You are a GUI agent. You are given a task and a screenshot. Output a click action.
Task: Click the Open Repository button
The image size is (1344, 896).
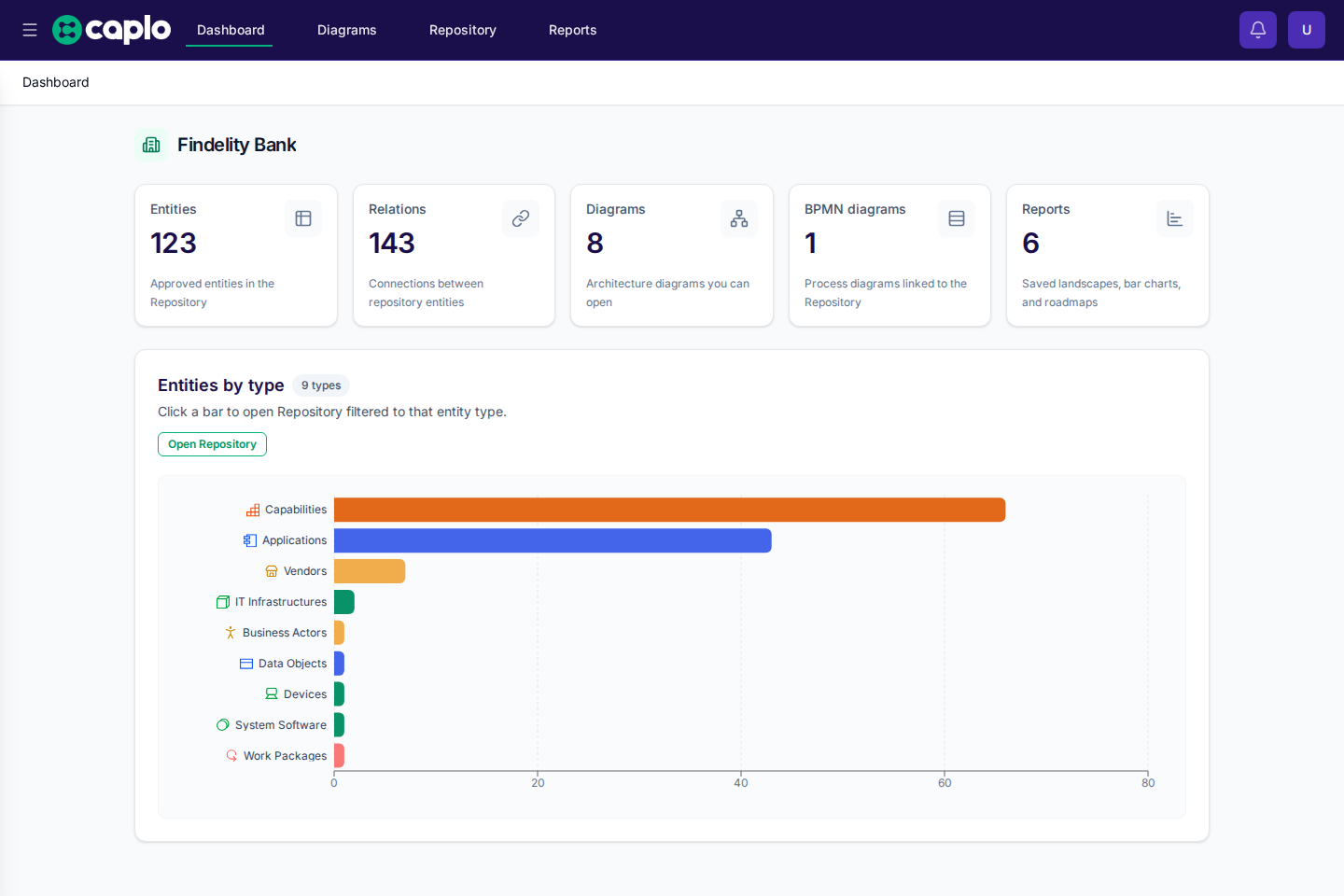[212, 444]
